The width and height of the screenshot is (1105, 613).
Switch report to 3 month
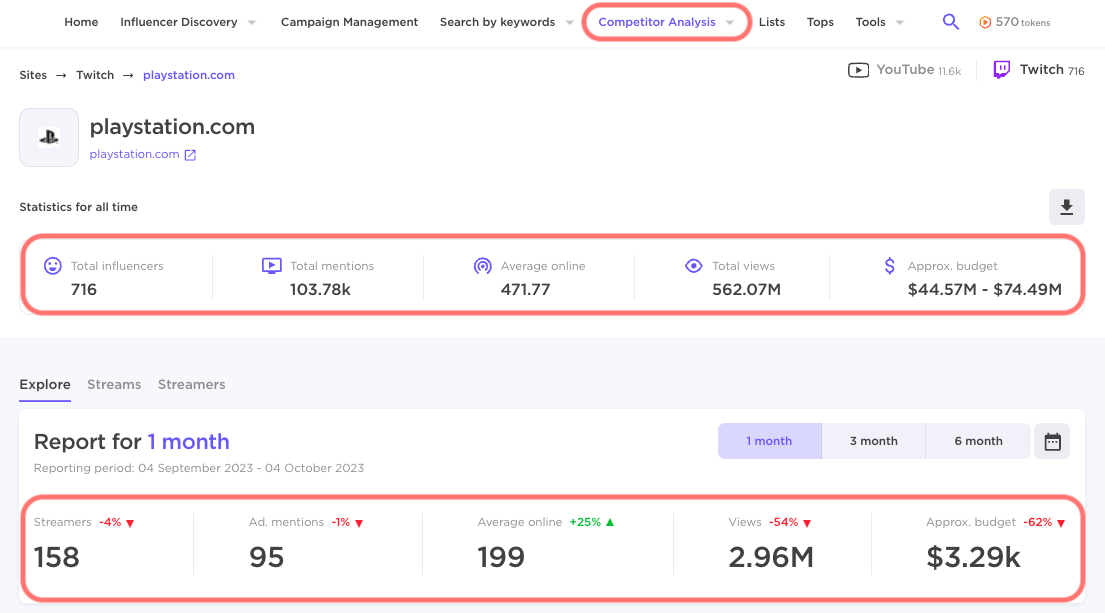tap(873, 441)
